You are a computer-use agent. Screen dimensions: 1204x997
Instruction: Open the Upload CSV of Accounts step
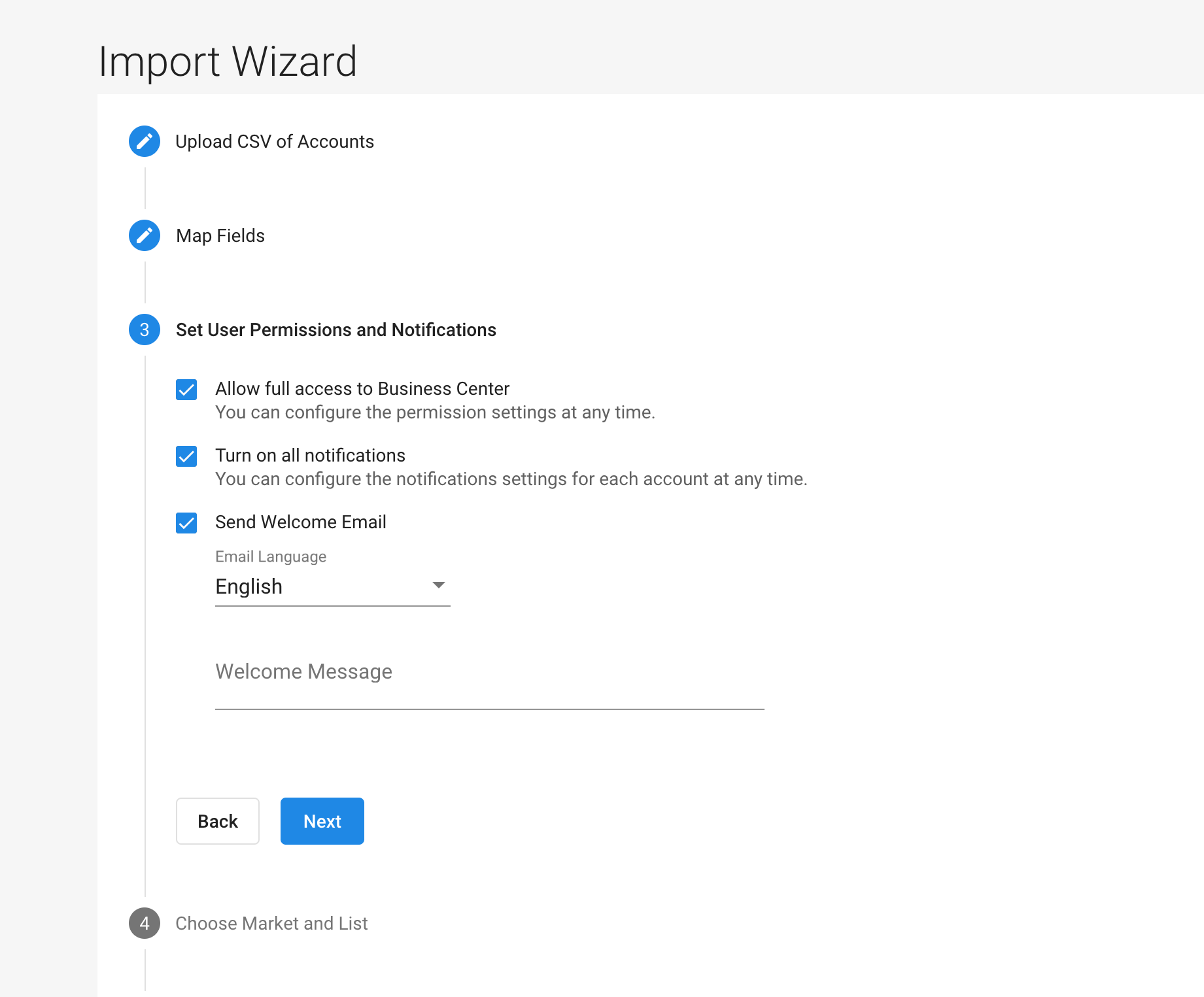pyautogui.click(x=275, y=141)
